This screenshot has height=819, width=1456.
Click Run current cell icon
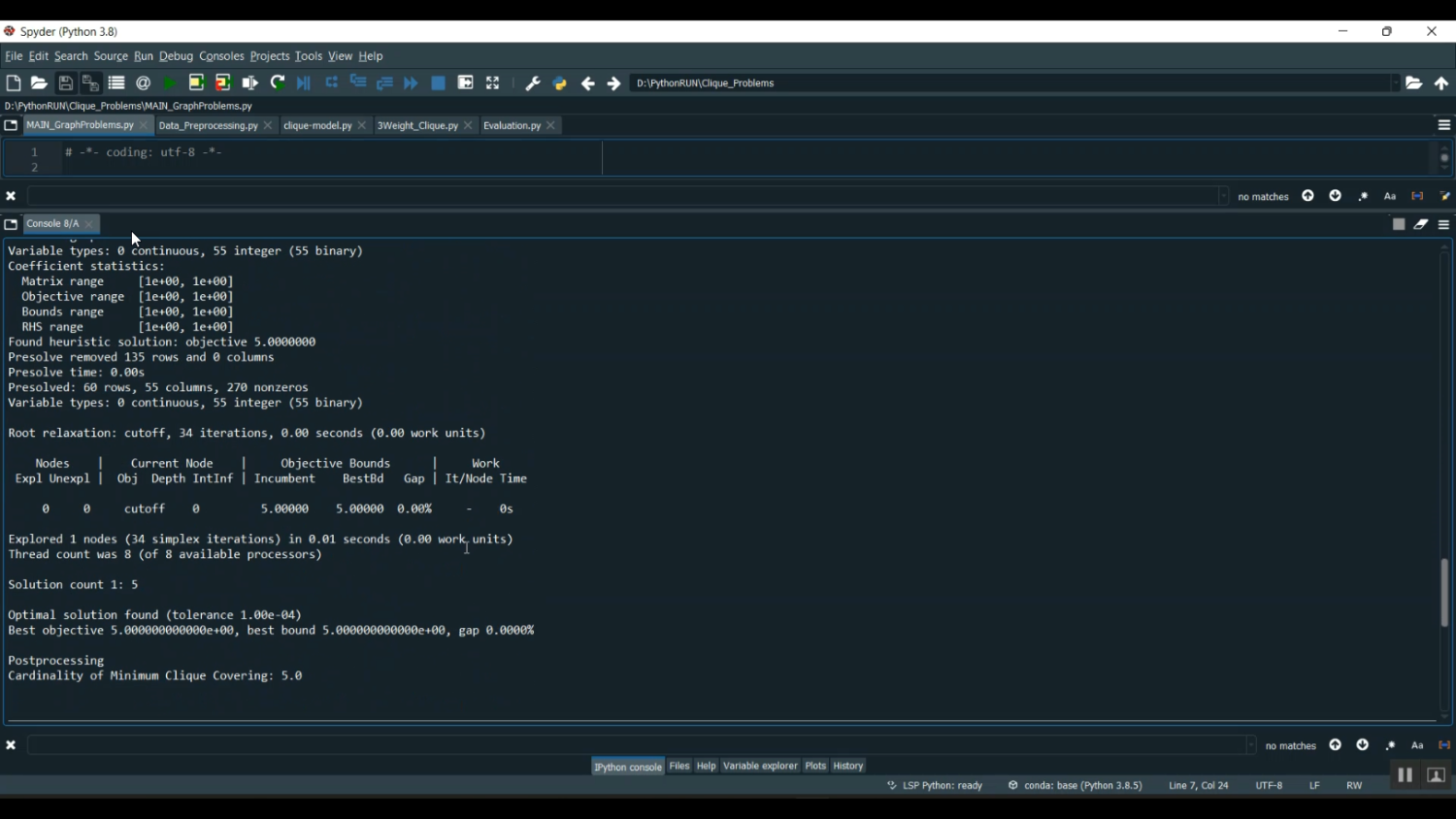click(196, 83)
